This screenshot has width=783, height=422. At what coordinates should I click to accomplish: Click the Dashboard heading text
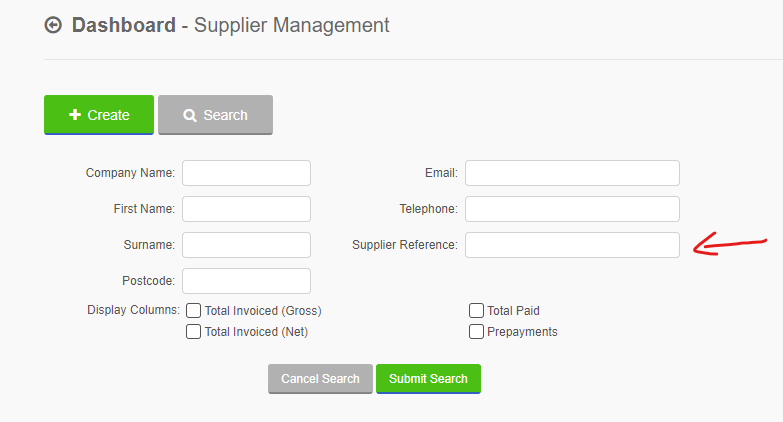pyautogui.click(x=124, y=25)
